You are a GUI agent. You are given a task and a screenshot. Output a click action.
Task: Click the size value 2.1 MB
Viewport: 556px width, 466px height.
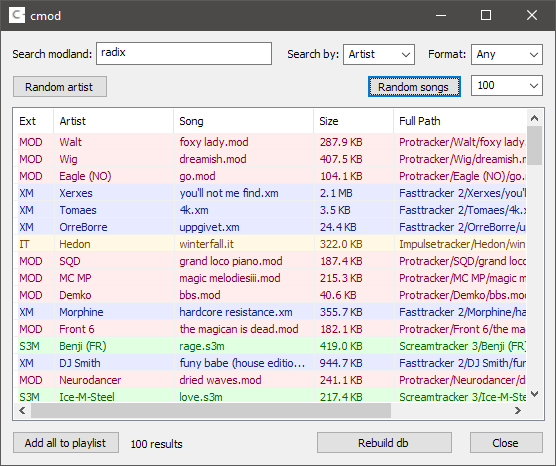(x=336, y=193)
